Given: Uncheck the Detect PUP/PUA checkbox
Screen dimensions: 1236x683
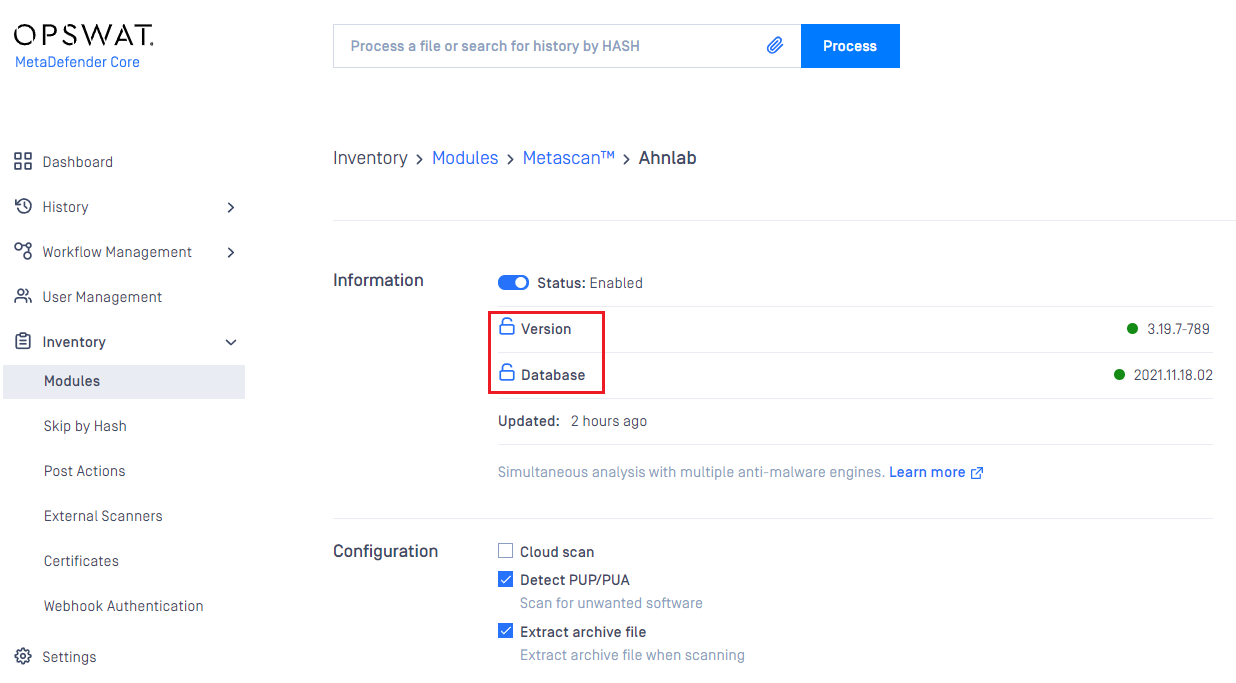Looking at the screenshot, I should coord(506,579).
